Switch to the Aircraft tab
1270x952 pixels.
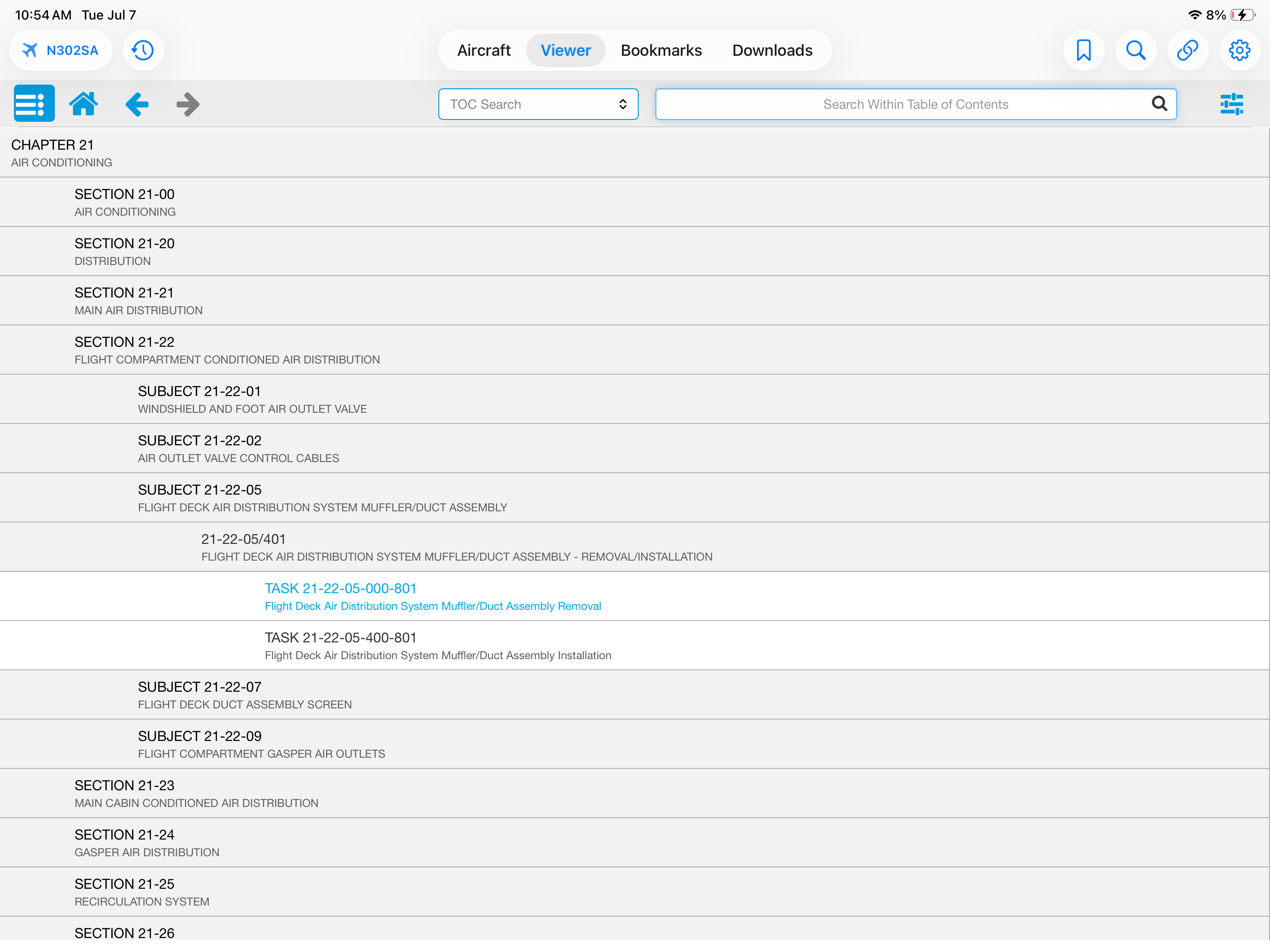tap(483, 51)
